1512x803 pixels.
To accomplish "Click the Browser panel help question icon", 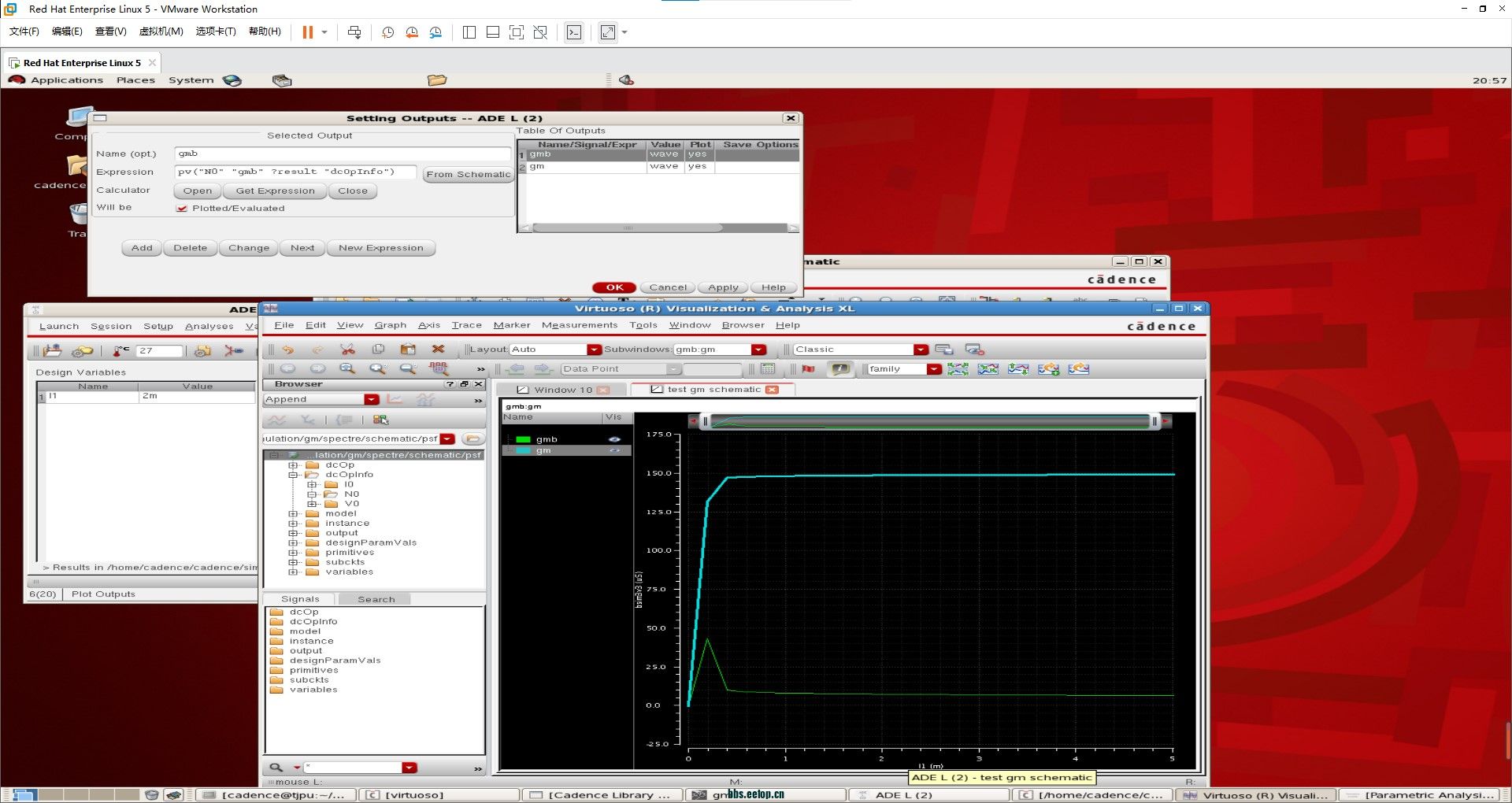I will coord(450,384).
